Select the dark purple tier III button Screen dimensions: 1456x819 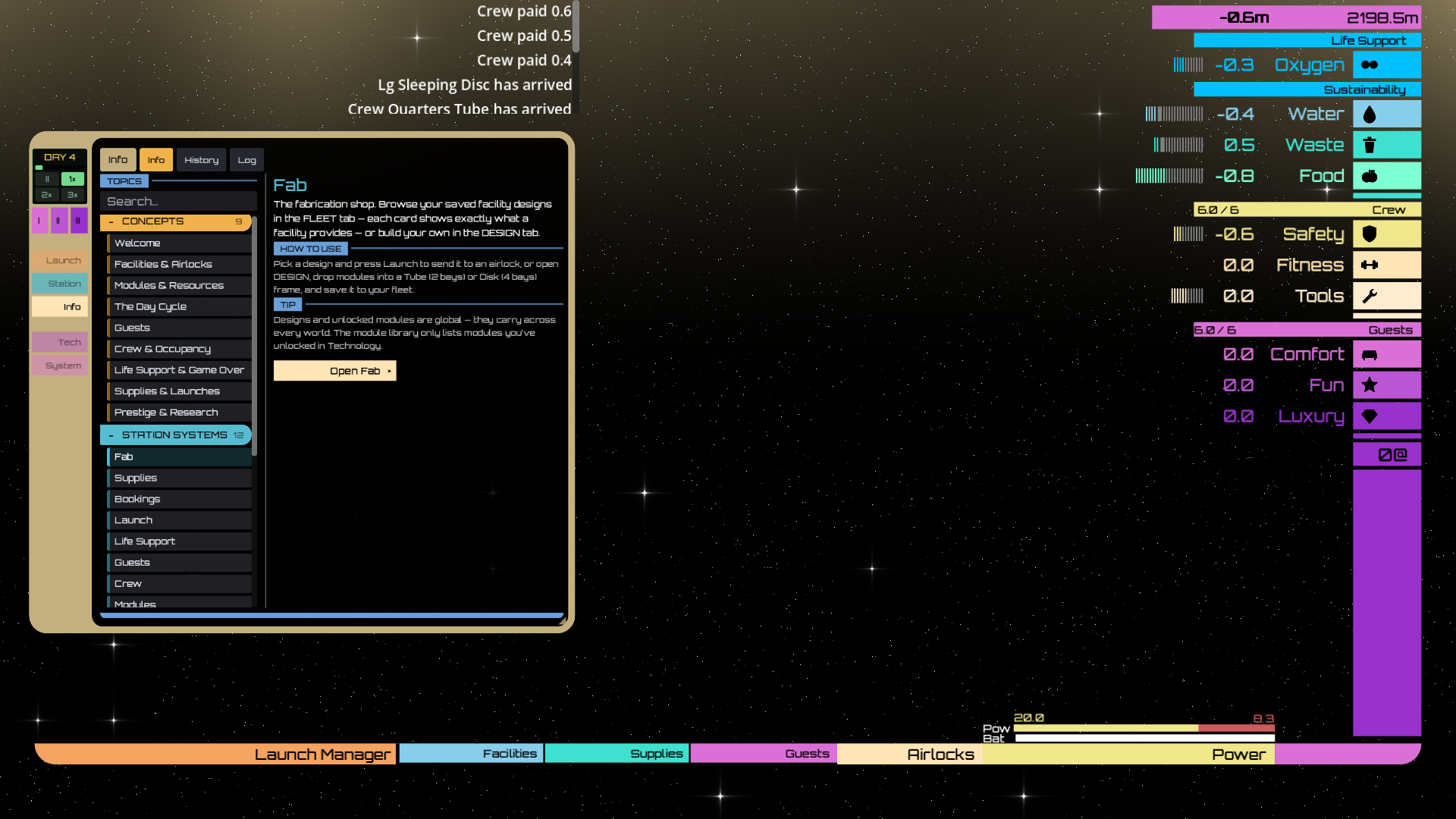click(78, 221)
